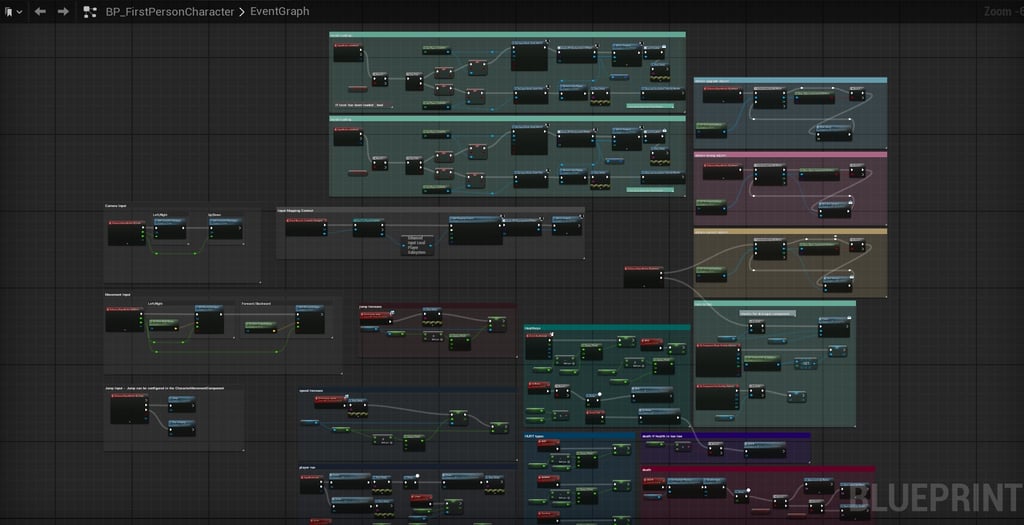Select the light blue comment box header
Viewport: 1024px width, 525px height.
tap(790, 80)
